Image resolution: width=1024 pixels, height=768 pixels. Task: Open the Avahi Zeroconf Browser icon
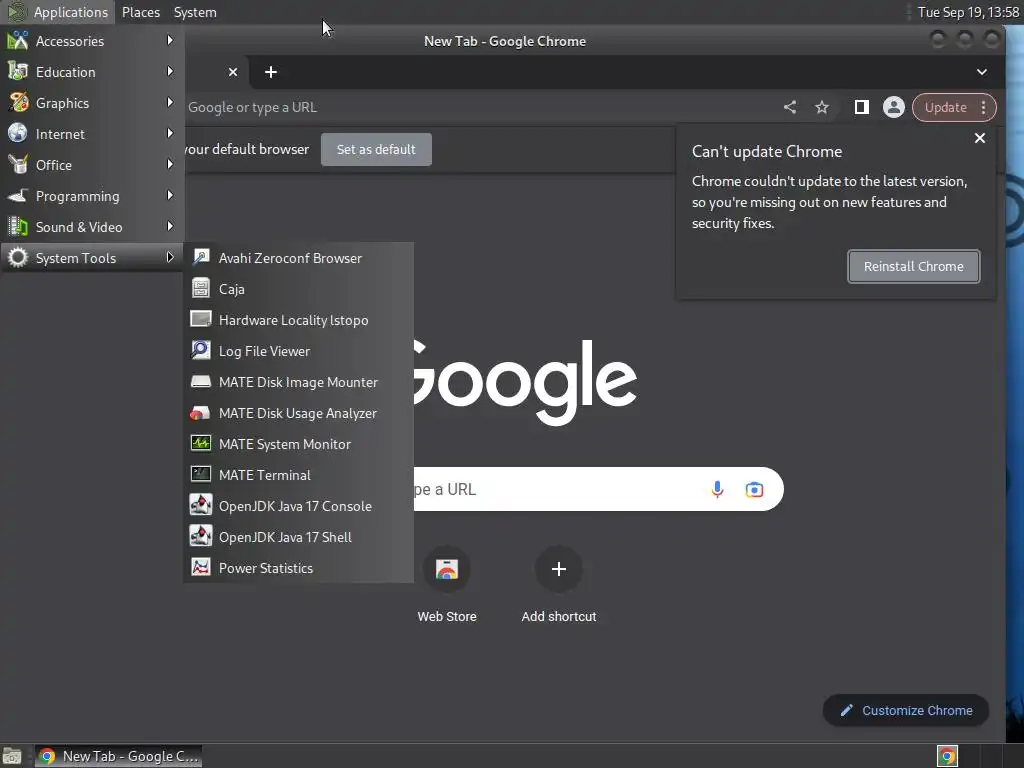tap(200, 257)
